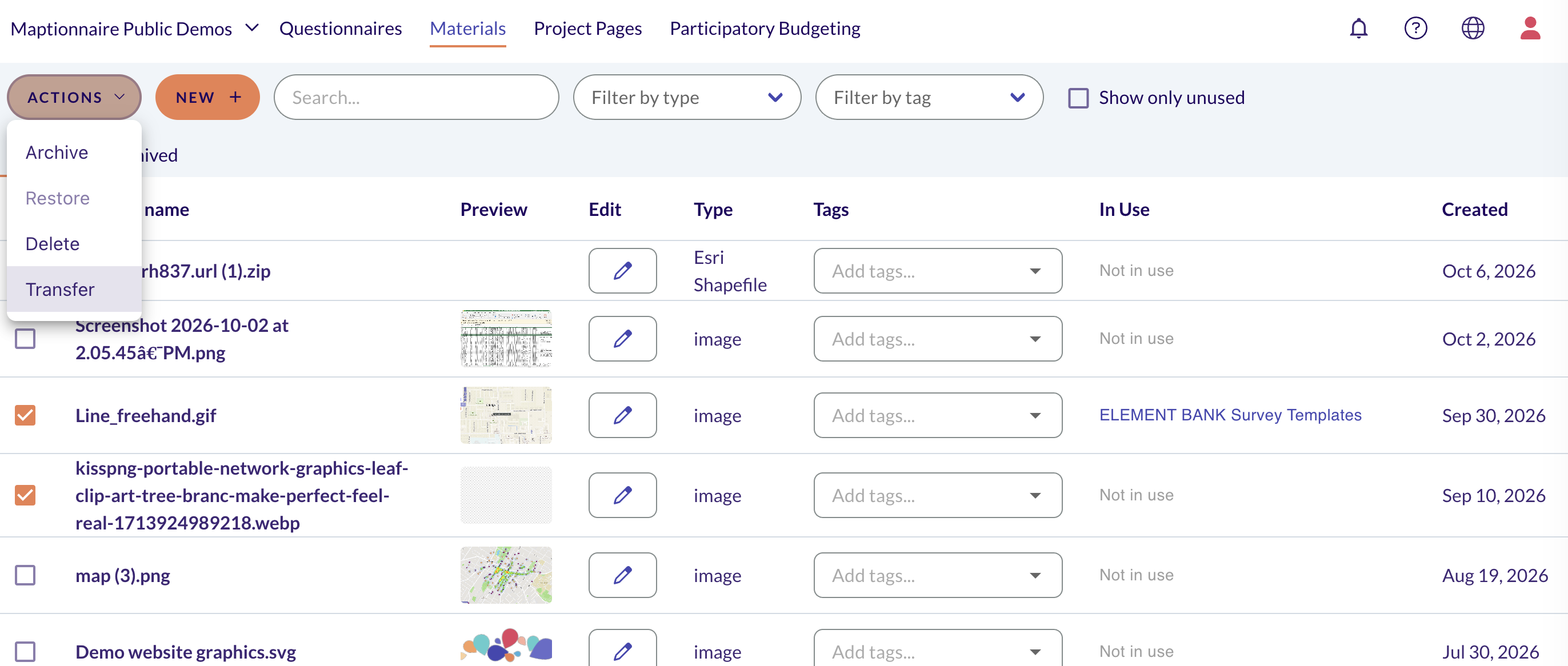Choose Archive from the Actions menu
This screenshot has width=1568, height=666.
[x=74, y=153]
